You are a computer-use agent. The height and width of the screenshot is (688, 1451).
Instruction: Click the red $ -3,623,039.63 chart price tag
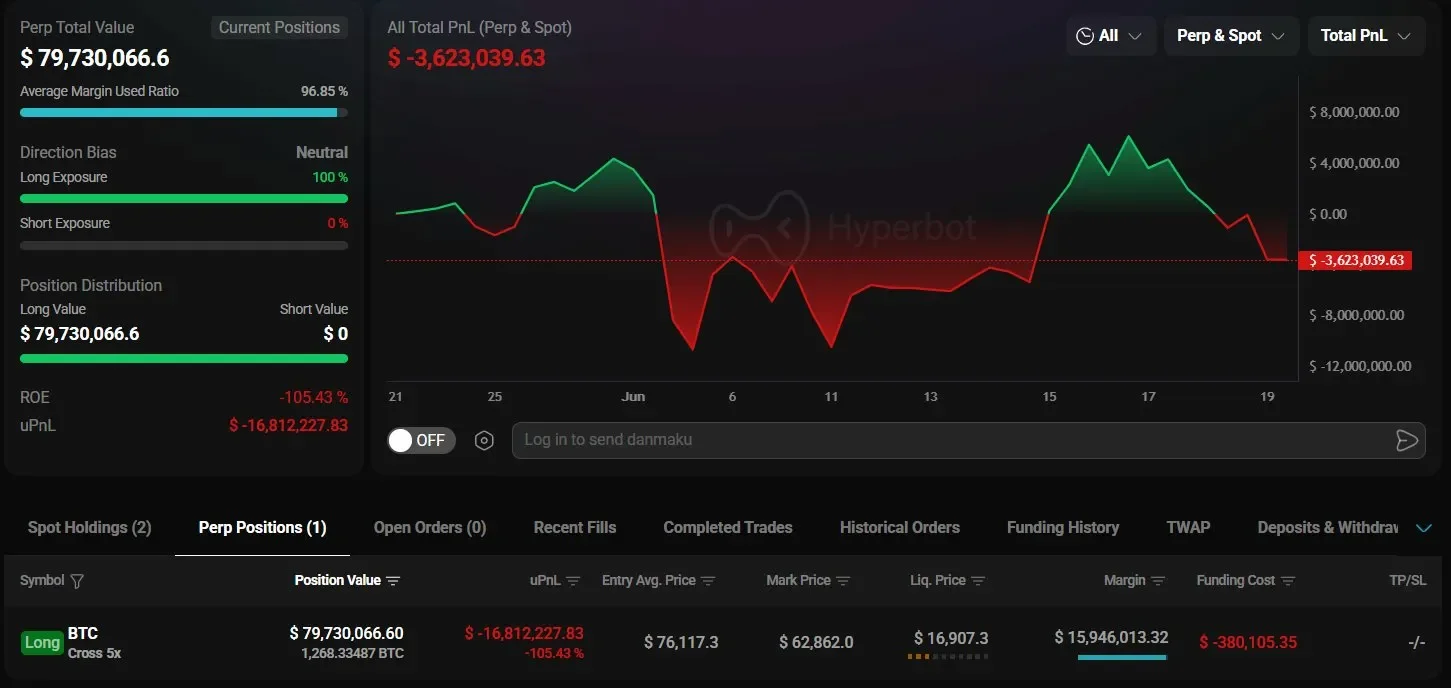tap(1355, 261)
